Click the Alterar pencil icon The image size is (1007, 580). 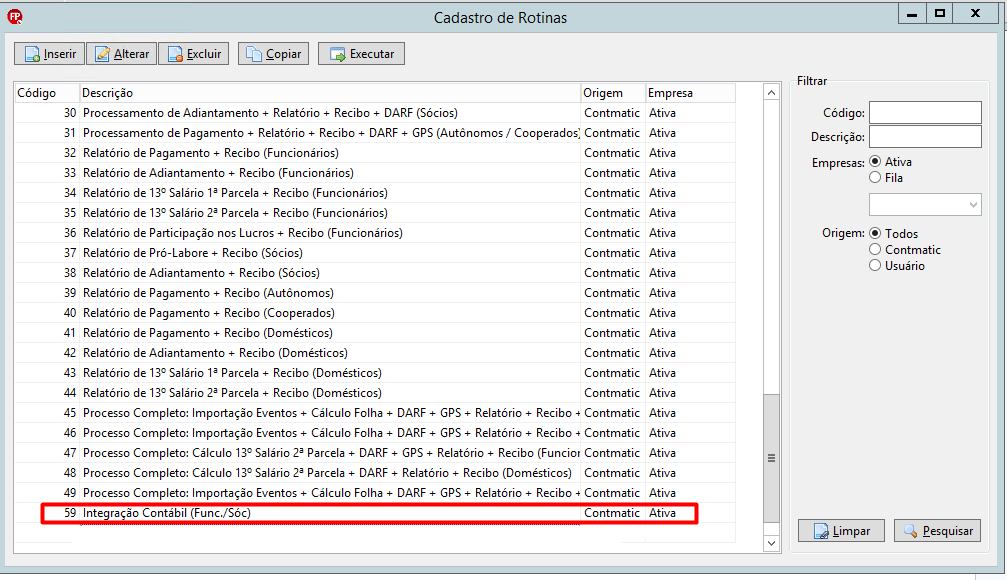point(102,55)
